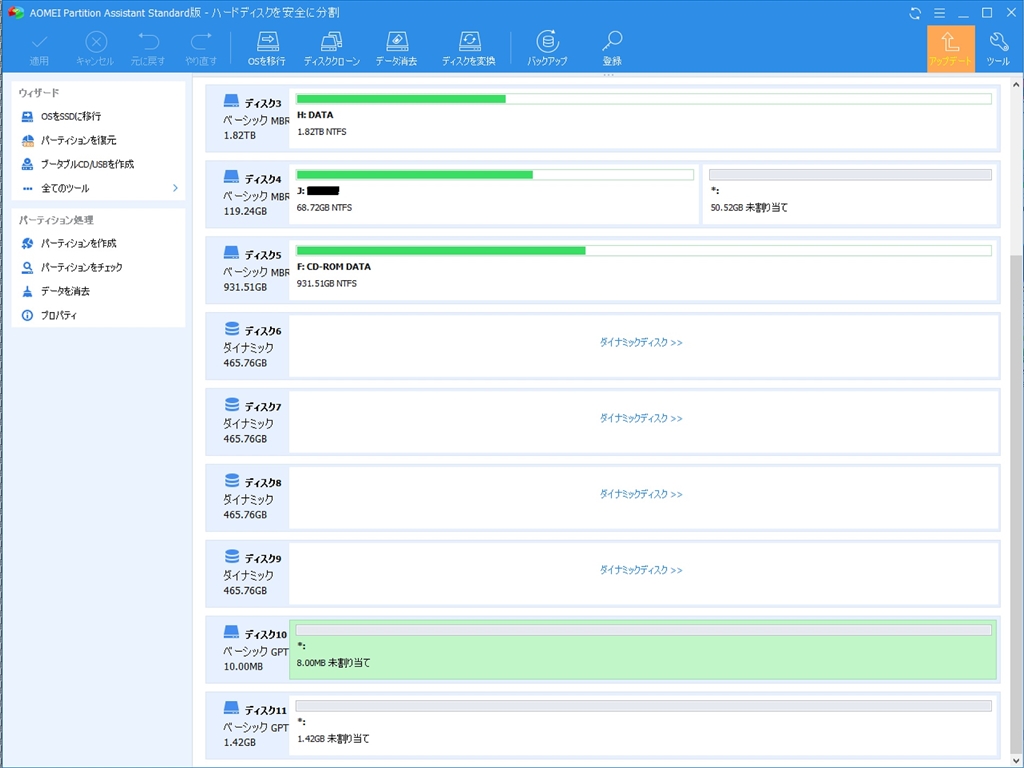Open ダイナミックディスク link for ディスク6

(x=641, y=342)
